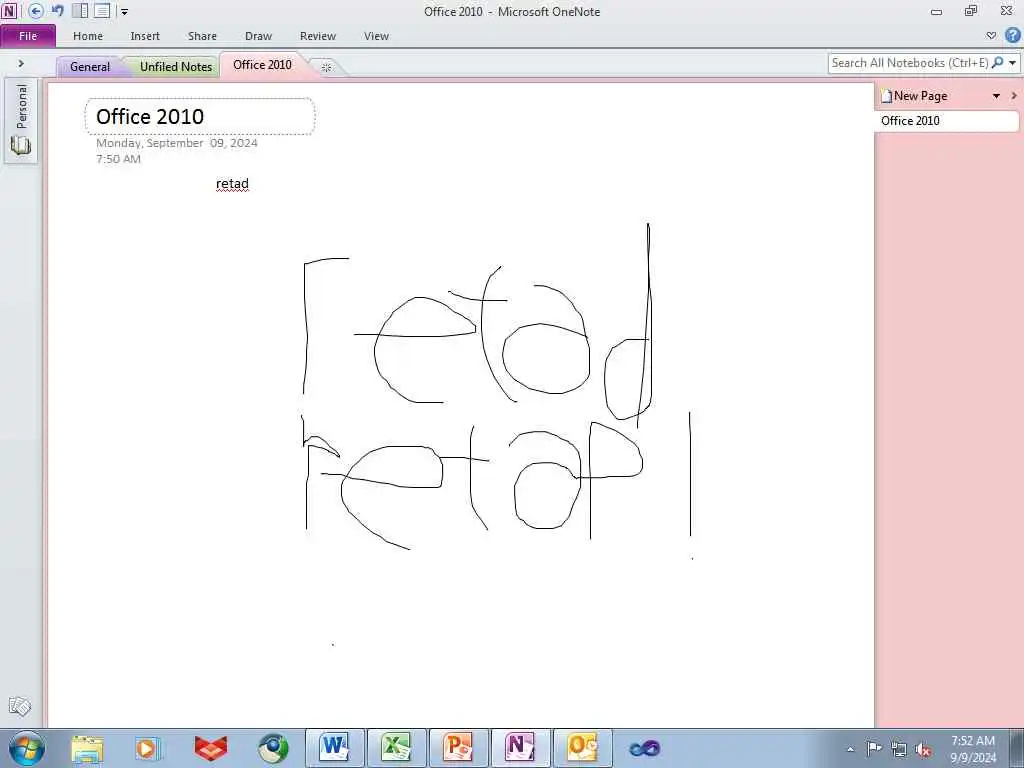Open the Home ribbon tab

click(88, 36)
